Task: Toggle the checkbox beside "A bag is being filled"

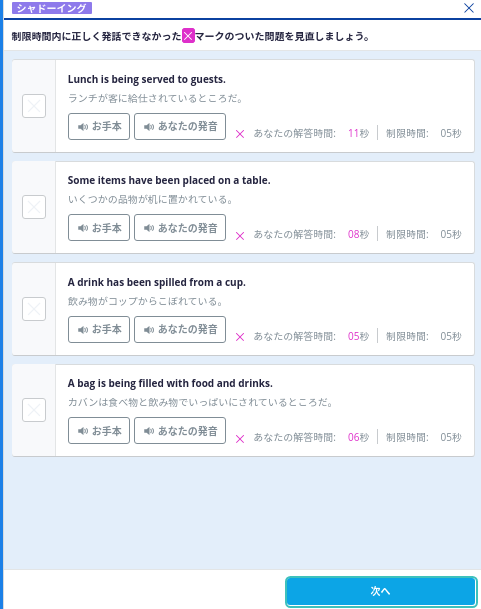Action: pyautogui.click(x=34, y=410)
